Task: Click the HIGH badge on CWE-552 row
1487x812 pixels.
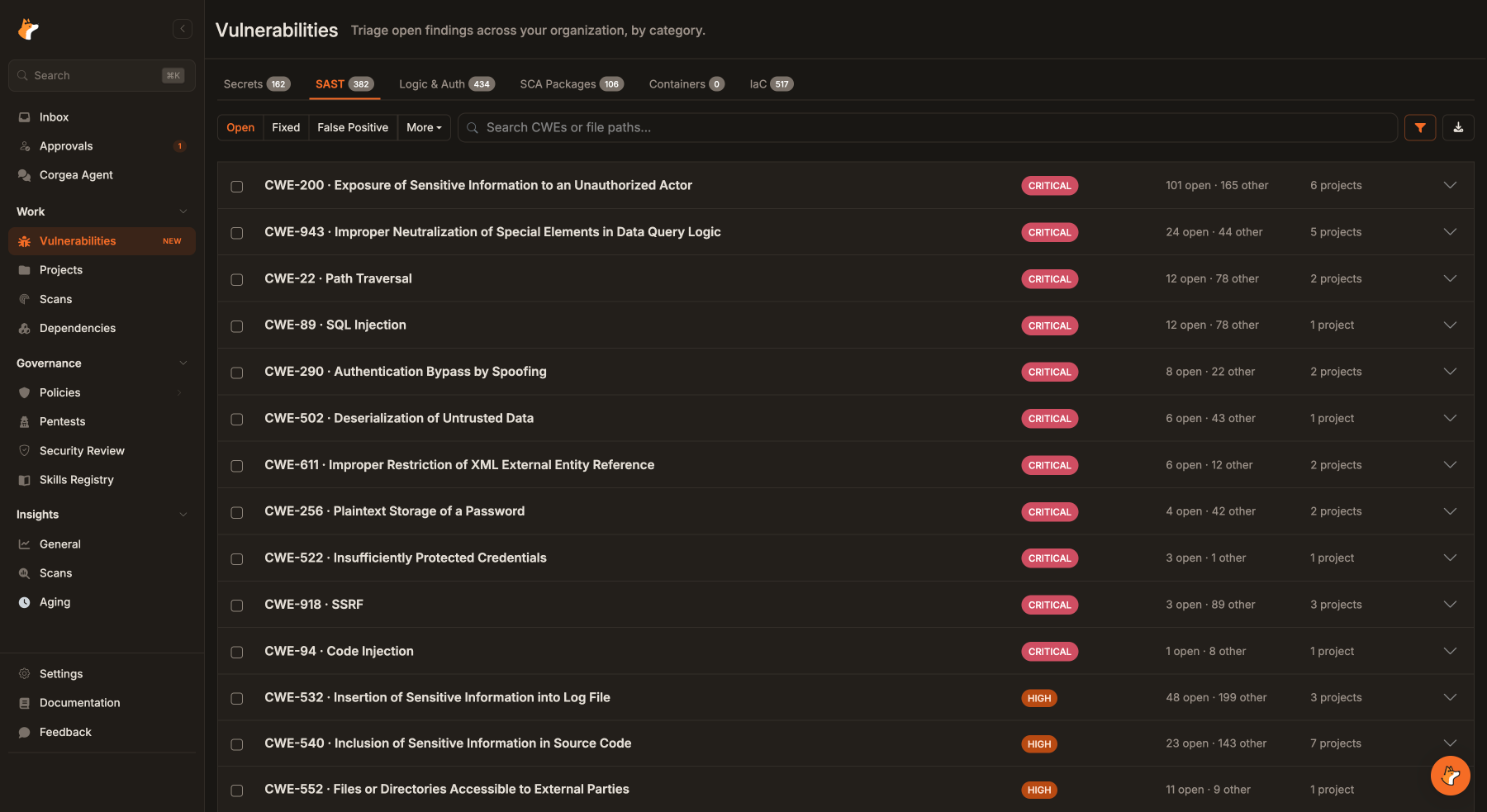Action: (1039, 790)
